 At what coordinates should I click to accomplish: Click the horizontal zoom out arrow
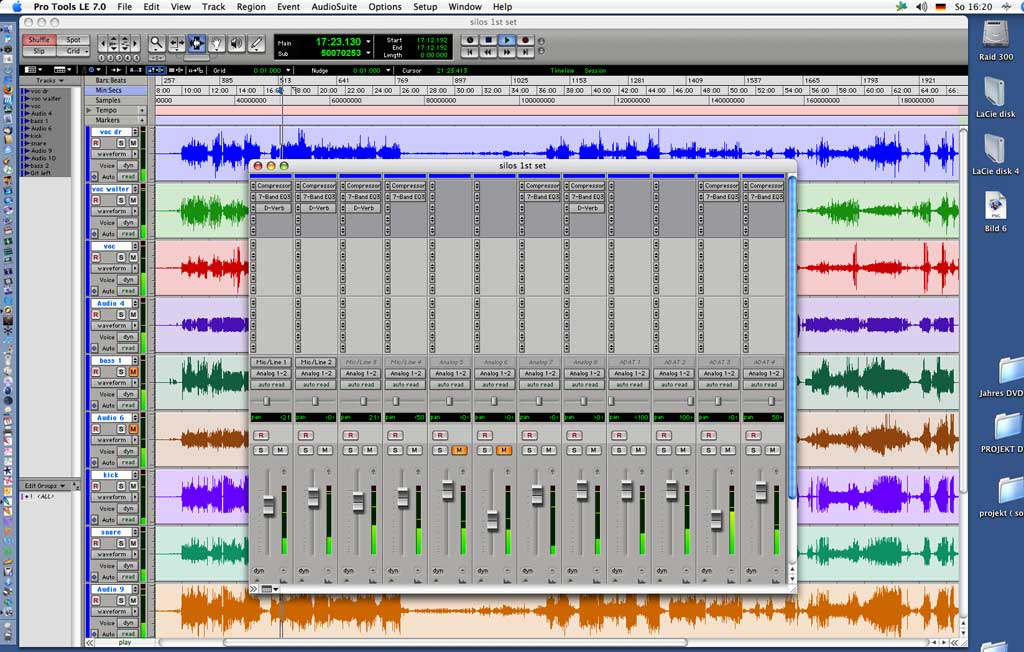click(102, 44)
